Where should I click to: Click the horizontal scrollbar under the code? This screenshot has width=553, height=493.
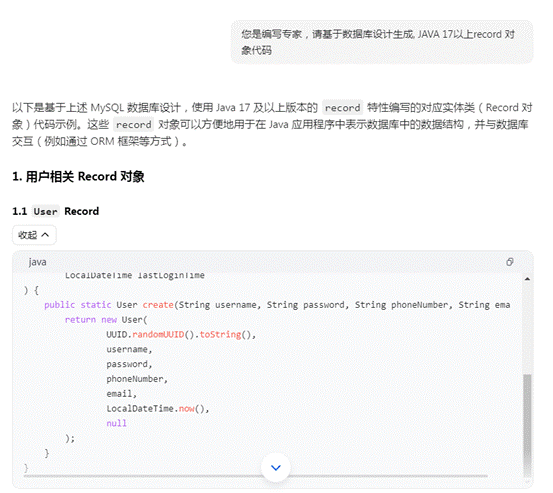256,476
